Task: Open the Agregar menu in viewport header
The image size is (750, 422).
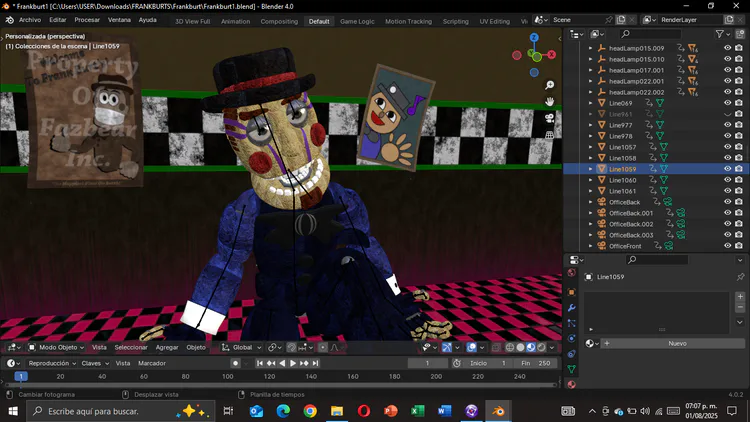Action: [167, 347]
